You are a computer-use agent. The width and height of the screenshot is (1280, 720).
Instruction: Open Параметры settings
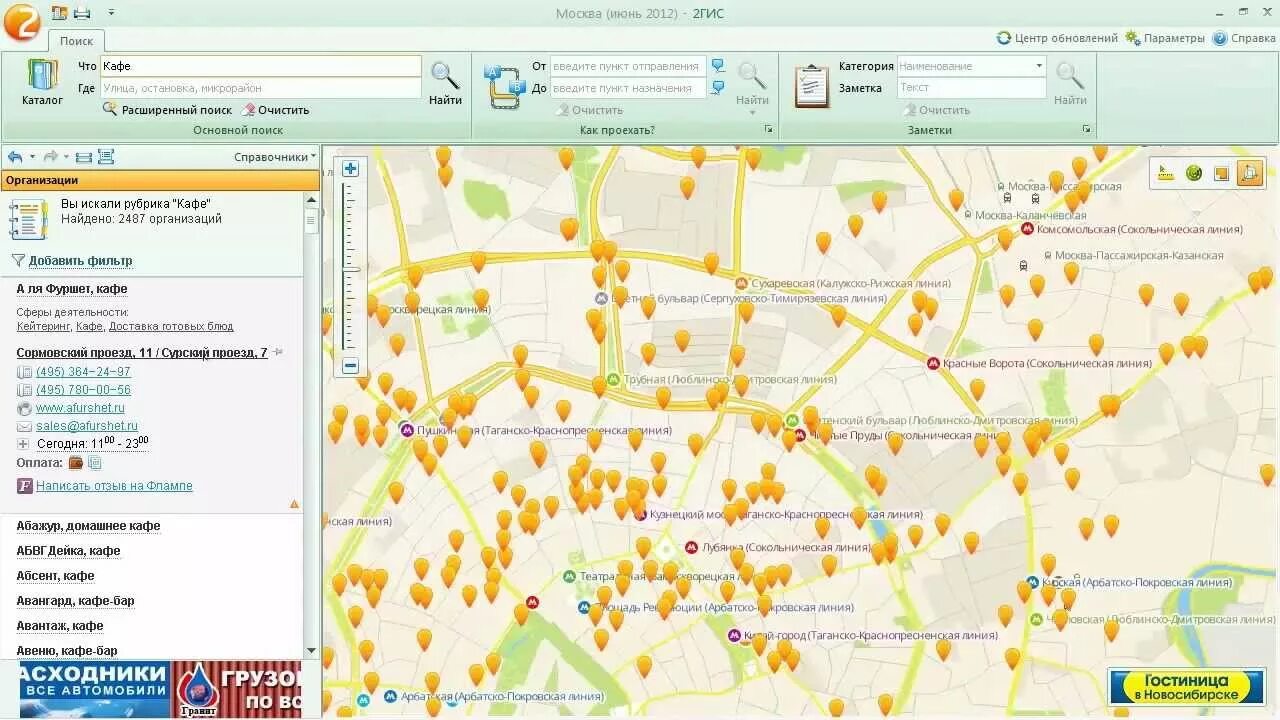click(1165, 38)
